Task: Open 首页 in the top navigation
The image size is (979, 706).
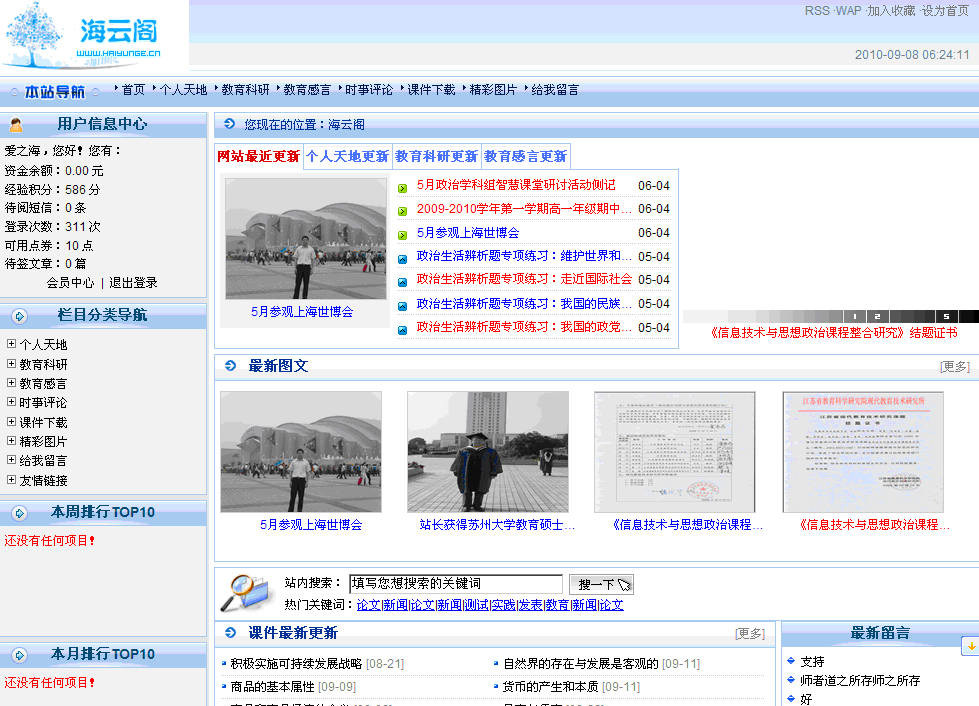Action: [x=133, y=90]
